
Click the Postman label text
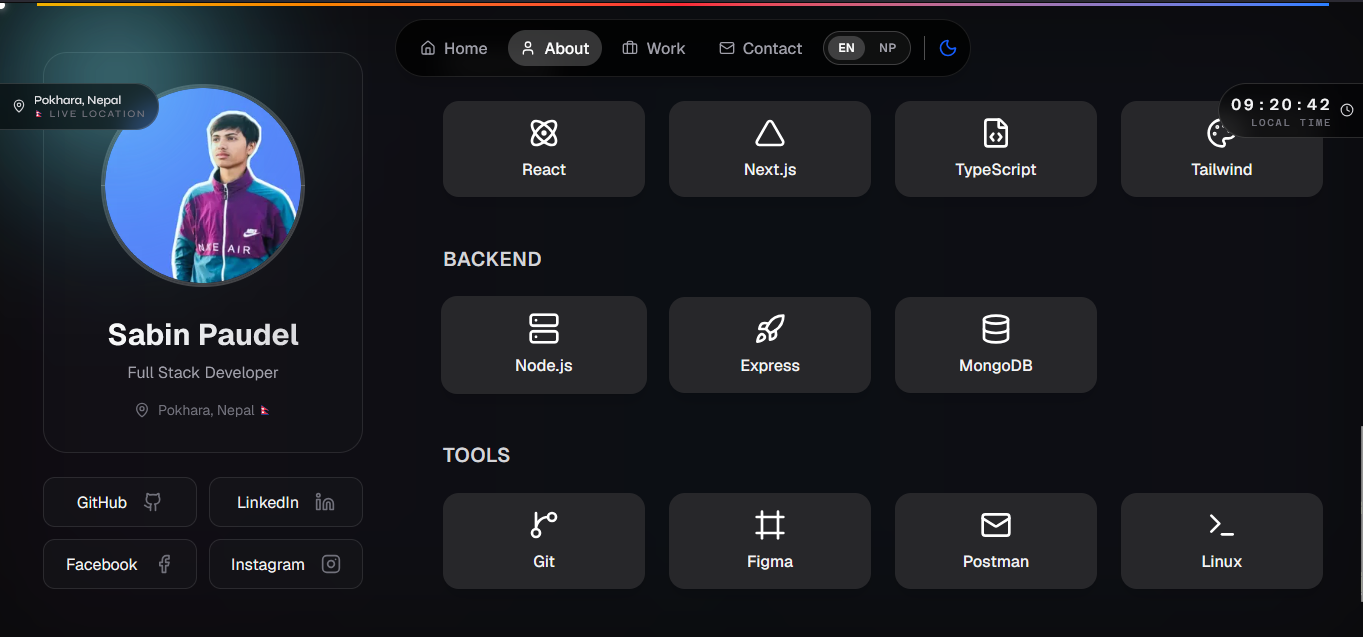[x=996, y=561]
